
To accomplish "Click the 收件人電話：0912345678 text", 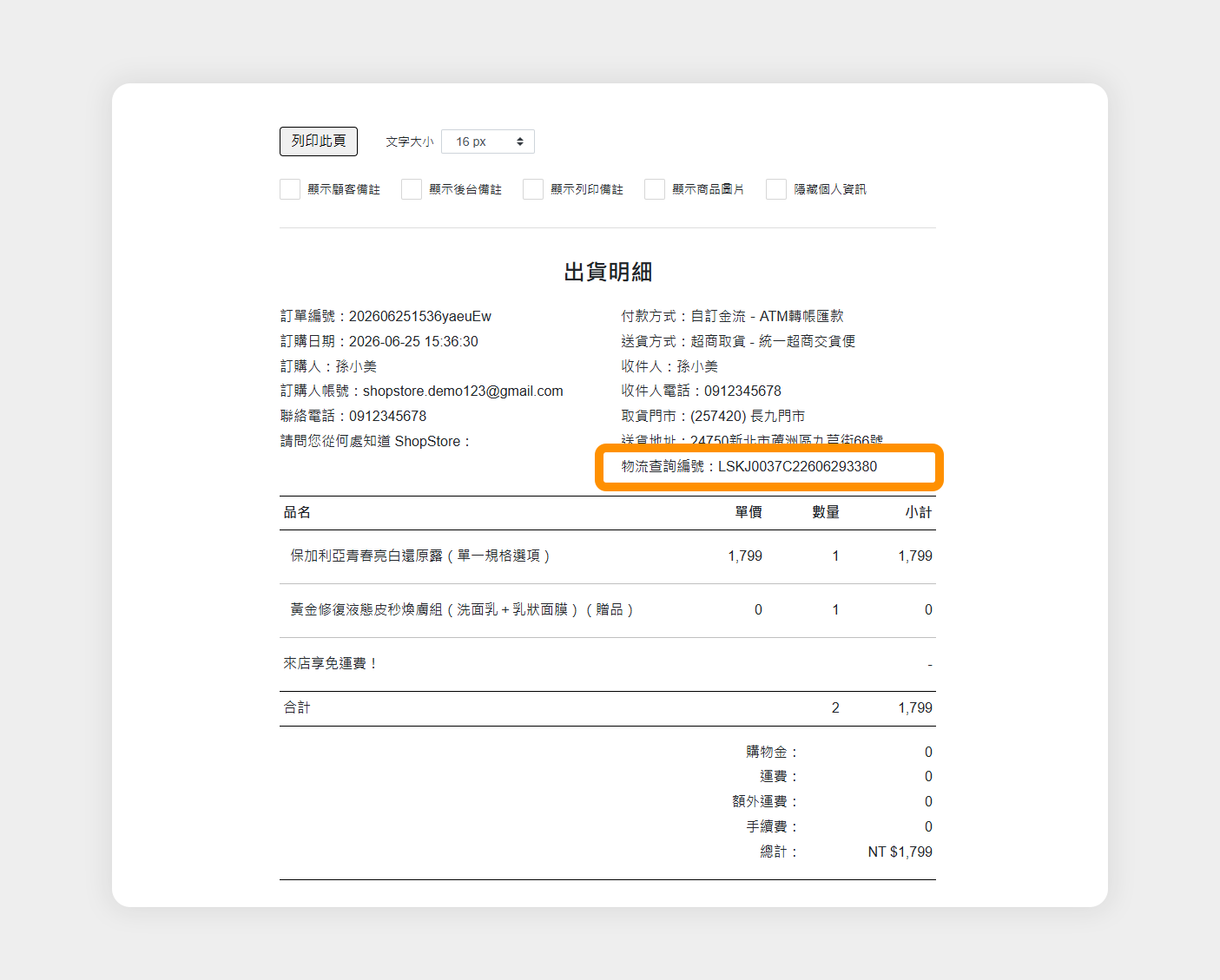I will pyautogui.click(x=701, y=391).
